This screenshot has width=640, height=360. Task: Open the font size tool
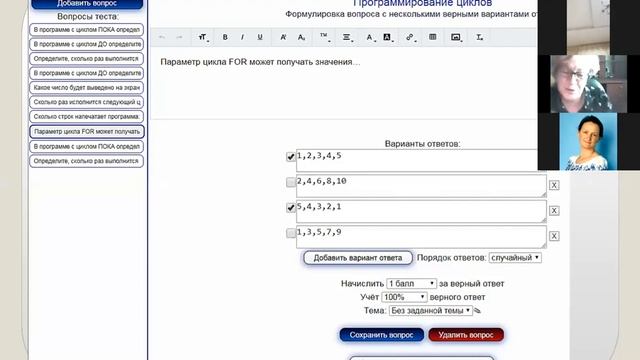[x=203, y=37]
